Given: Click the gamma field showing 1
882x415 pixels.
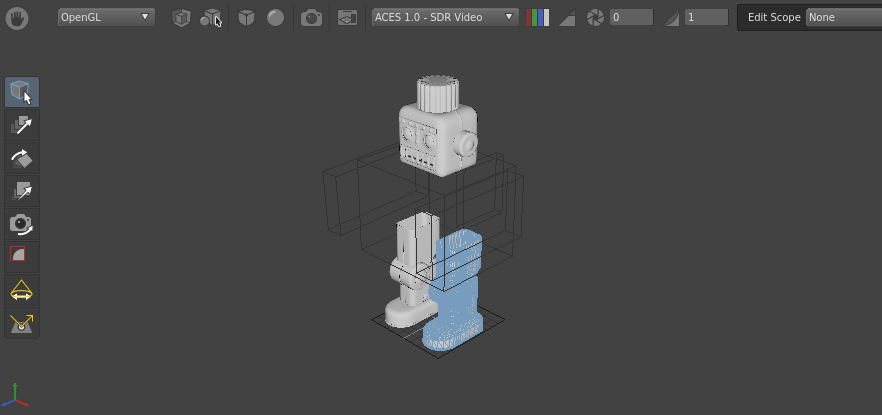Looking at the screenshot, I should (x=707, y=17).
